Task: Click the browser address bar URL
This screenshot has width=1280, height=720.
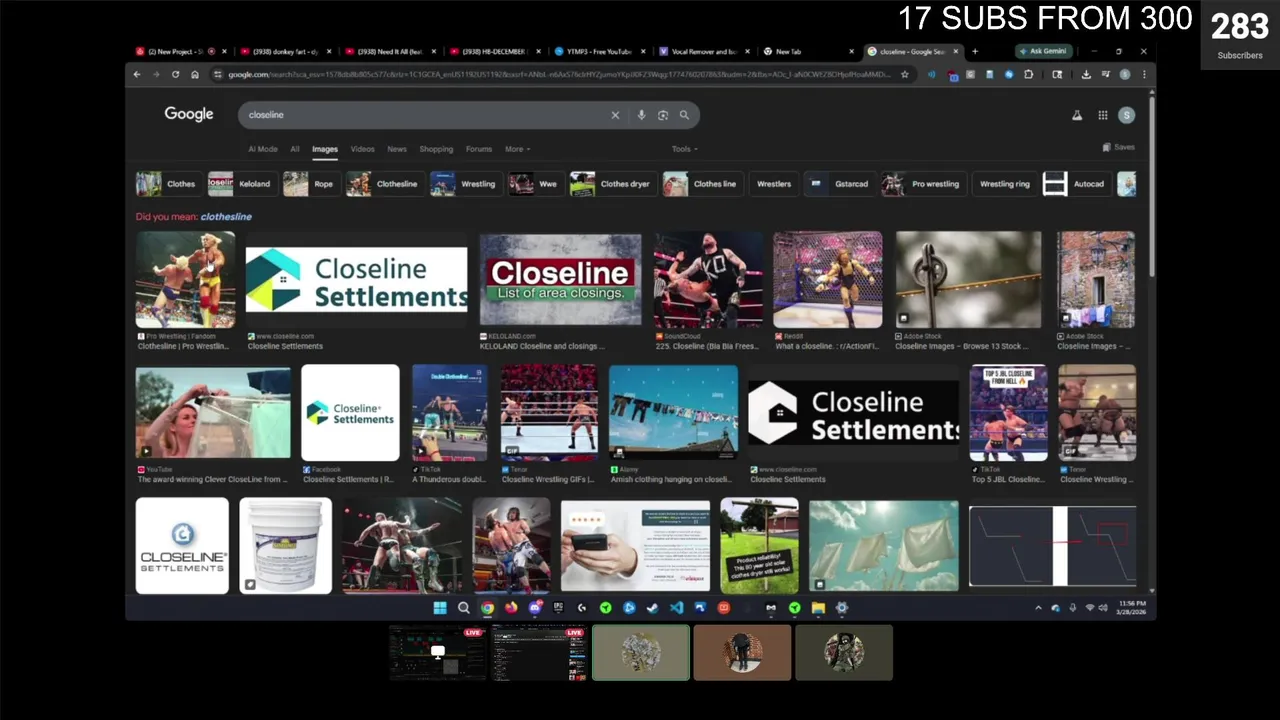Action: click(560, 74)
